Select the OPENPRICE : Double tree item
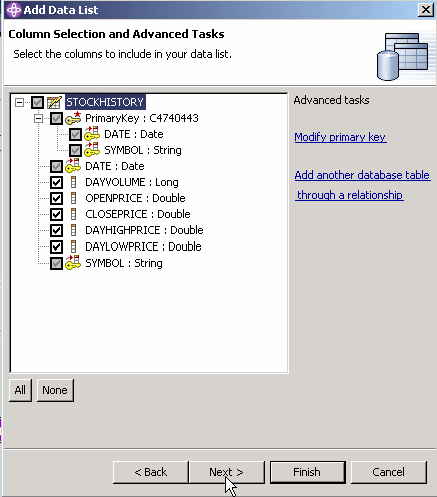Screen dimensions: 437x497 [x=135, y=198]
